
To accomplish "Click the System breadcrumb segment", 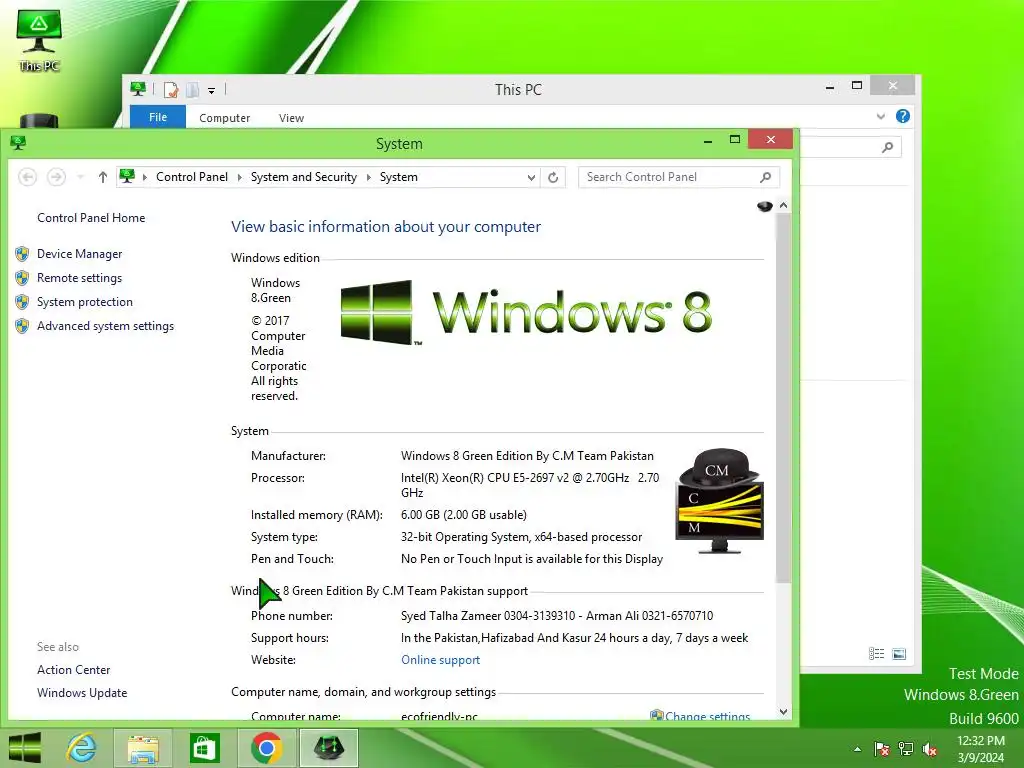I will pyautogui.click(x=398, y=177).
